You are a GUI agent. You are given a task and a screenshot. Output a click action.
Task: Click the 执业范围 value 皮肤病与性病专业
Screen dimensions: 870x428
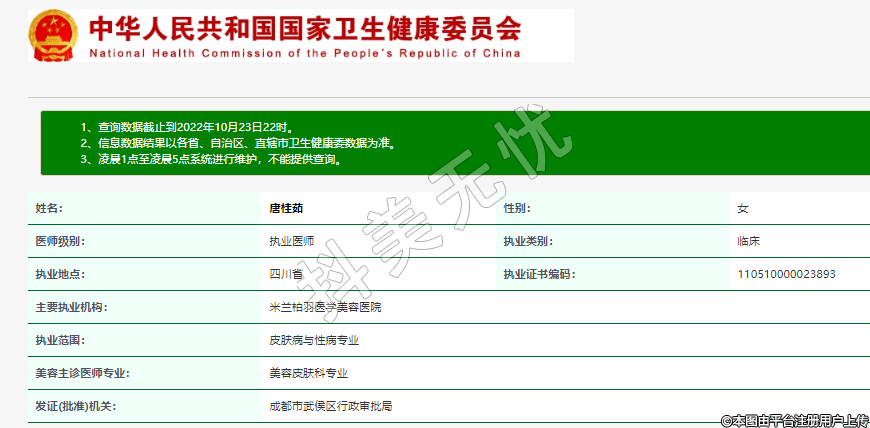coord(314,340)
